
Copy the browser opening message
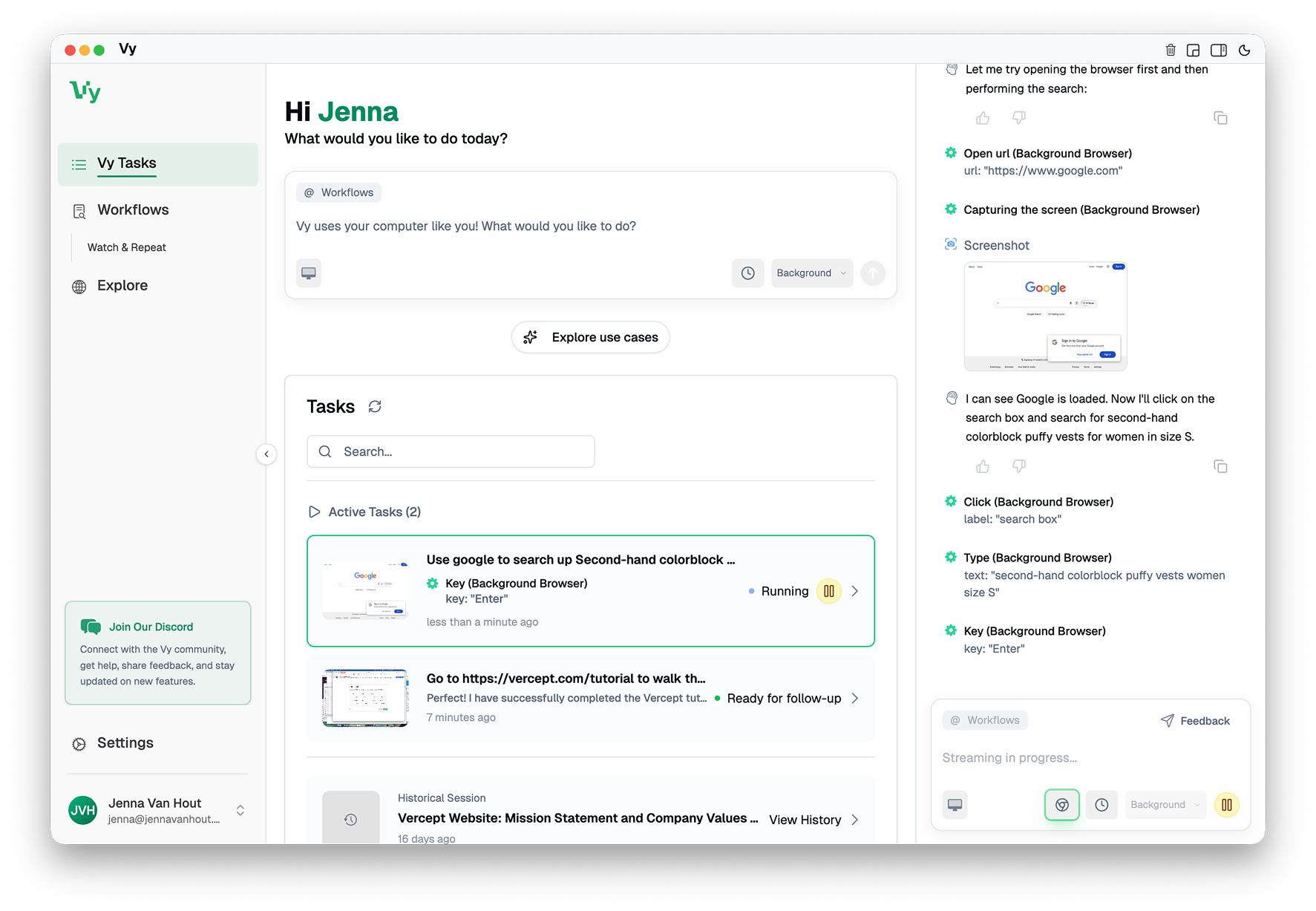(x=1220, y=118)
